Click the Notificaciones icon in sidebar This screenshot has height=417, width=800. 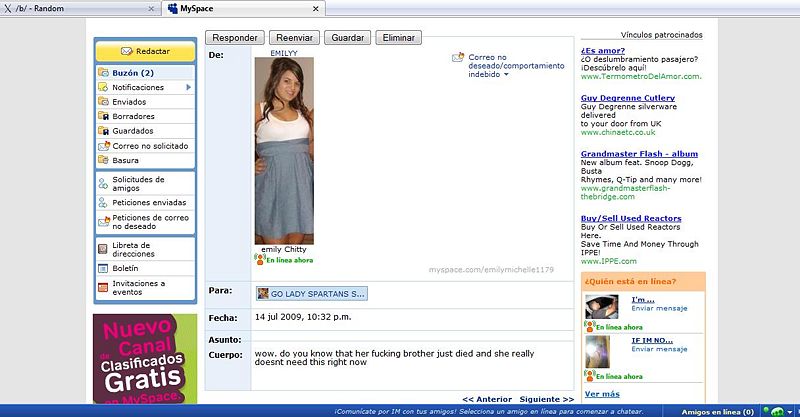(x=104, y=87)
